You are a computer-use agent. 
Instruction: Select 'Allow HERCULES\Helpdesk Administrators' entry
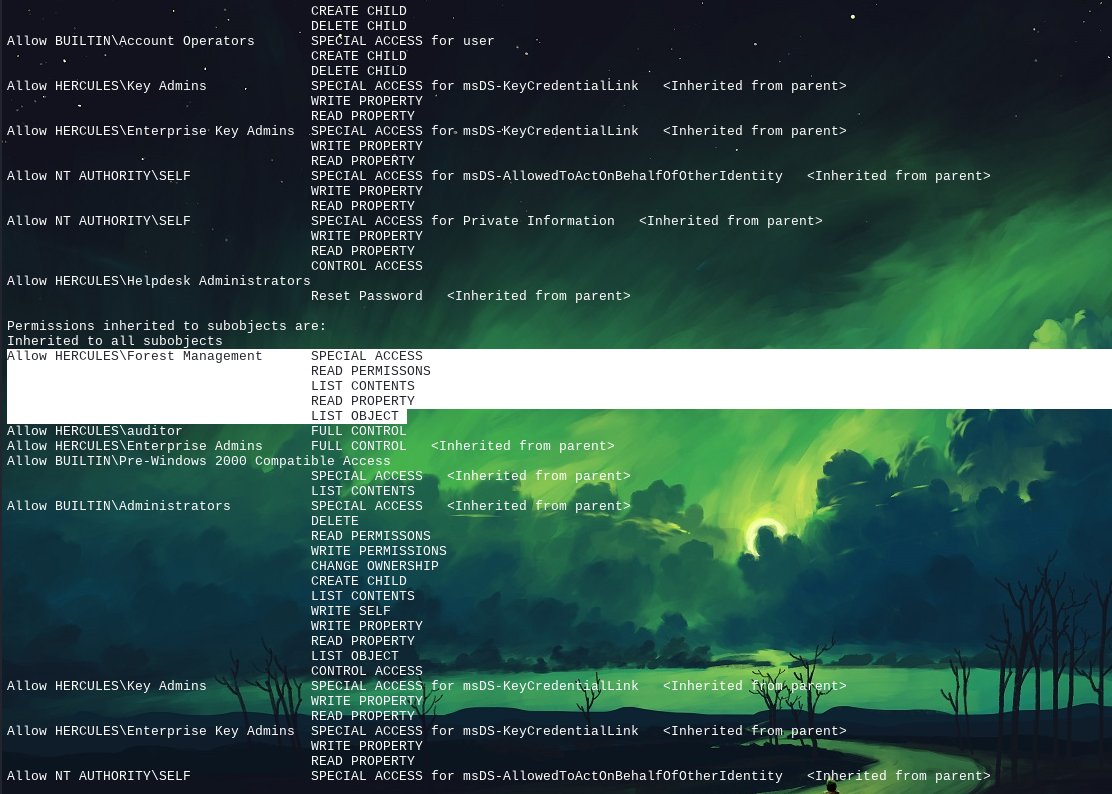159,281
